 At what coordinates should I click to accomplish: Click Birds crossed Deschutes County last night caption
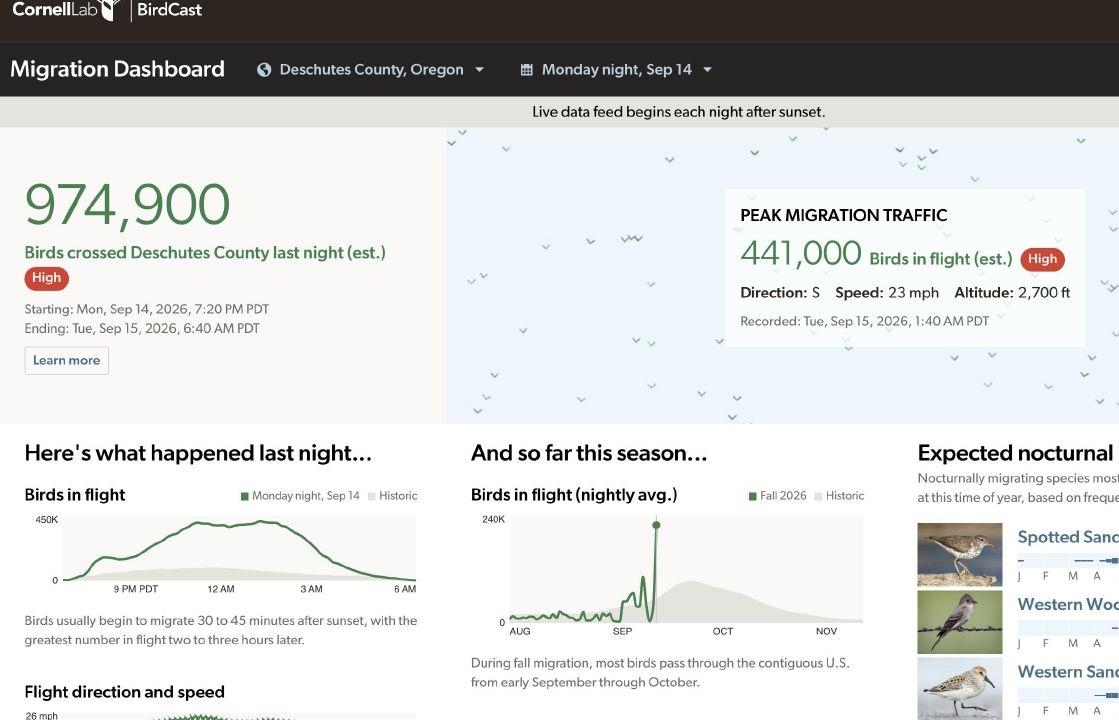(205, 253)
